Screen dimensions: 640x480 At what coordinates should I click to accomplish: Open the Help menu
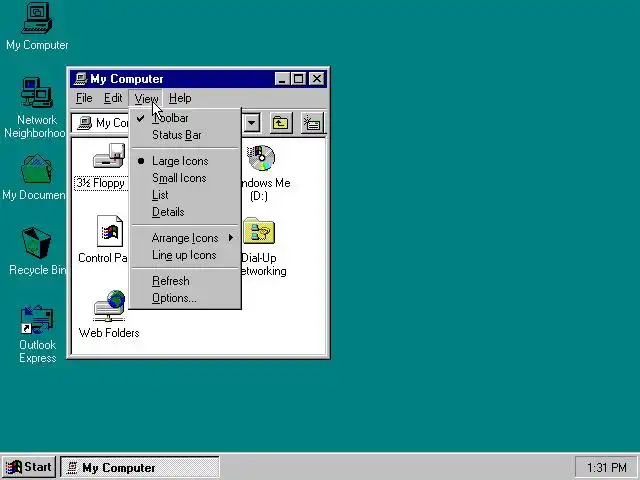(180, 98)
